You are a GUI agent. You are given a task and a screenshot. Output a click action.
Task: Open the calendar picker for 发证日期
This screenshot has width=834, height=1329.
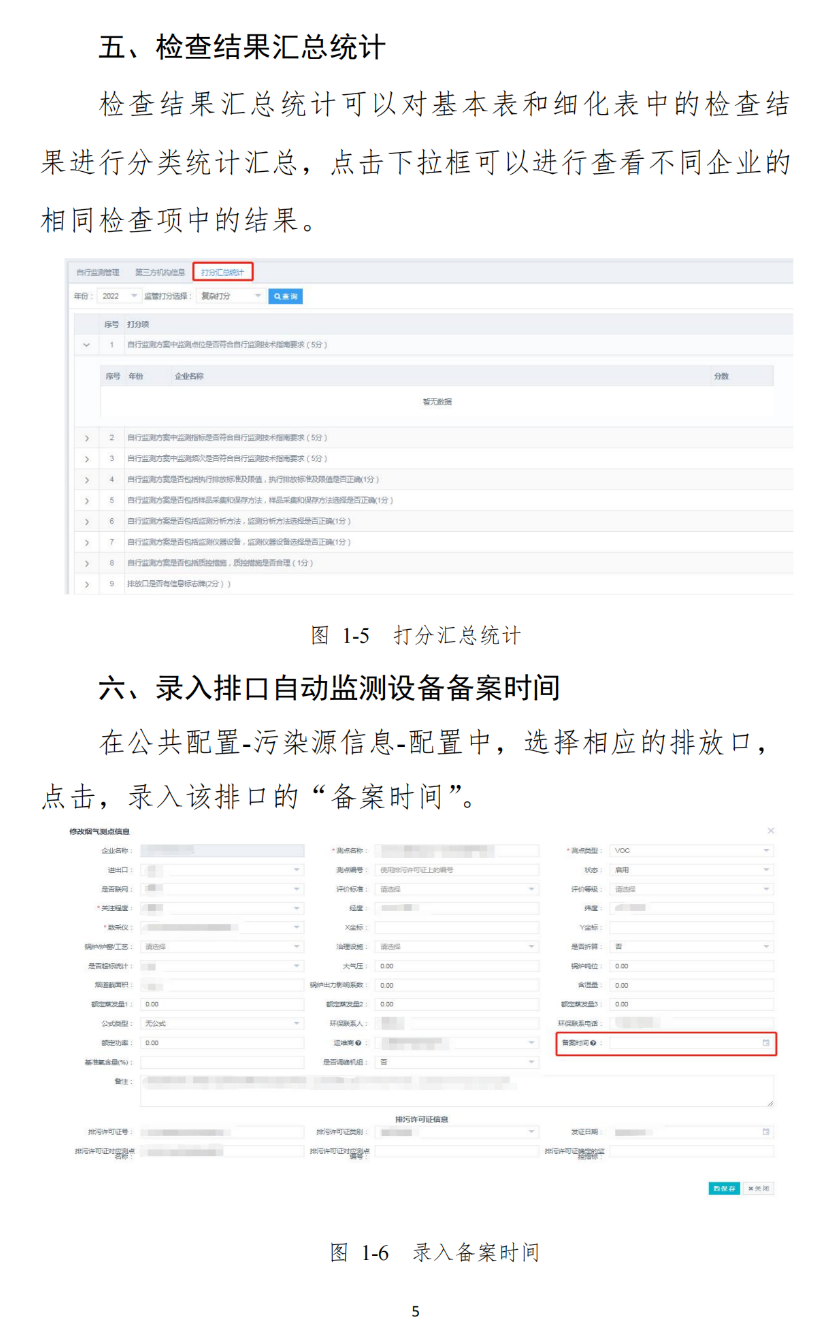click(767, 1131)
